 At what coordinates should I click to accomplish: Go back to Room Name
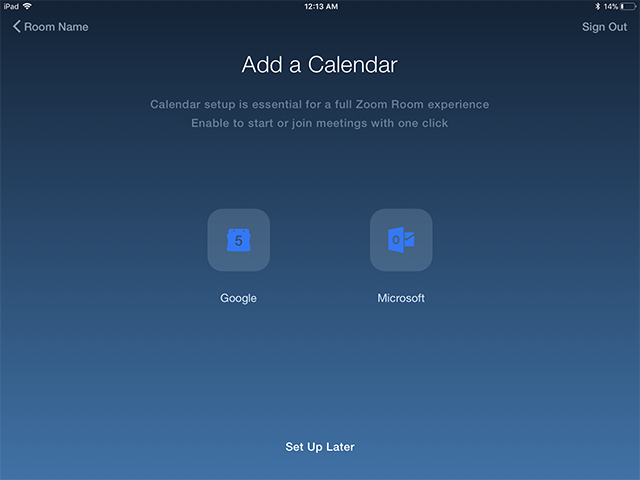click(x=51, y=27)
